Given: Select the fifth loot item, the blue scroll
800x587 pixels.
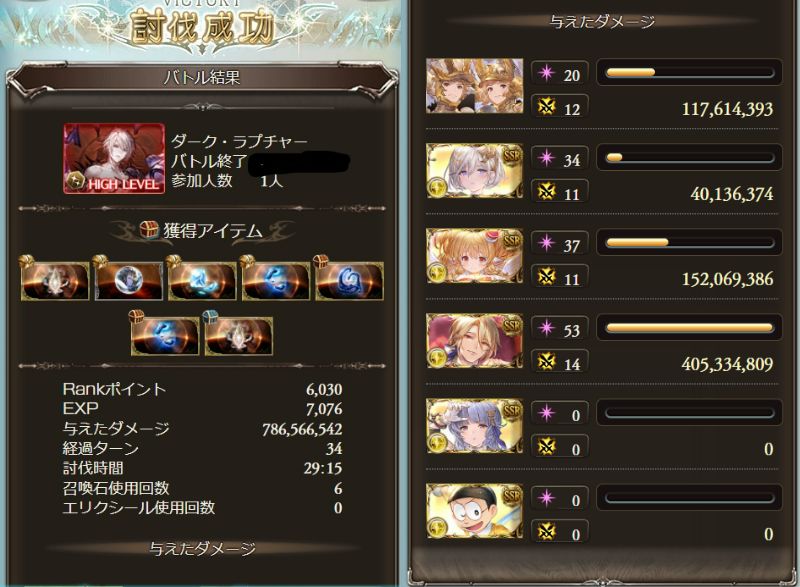Looking at the screenshot, I should tap(349, 280).
